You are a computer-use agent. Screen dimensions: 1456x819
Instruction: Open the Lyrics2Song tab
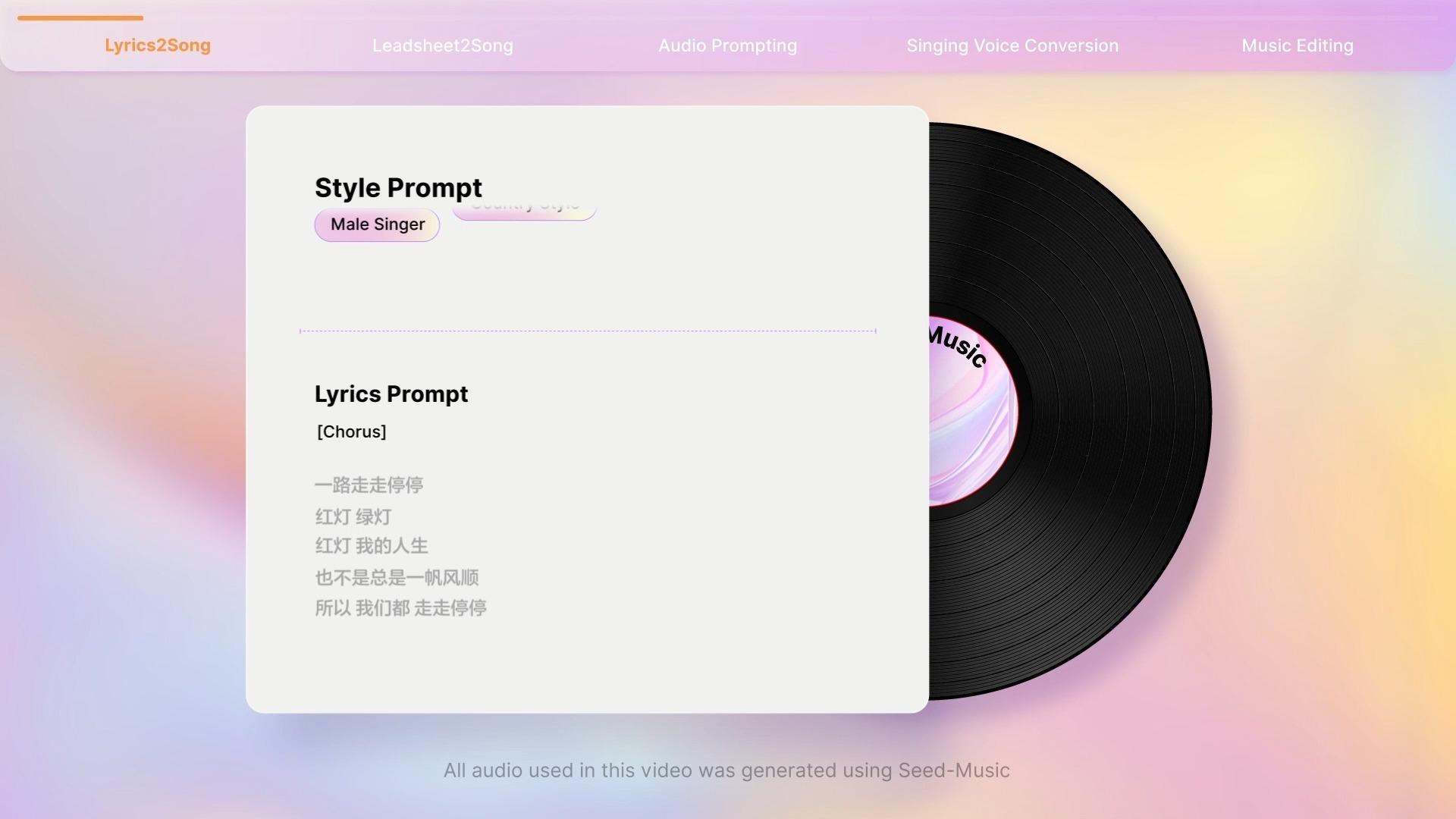coord(158,45)
